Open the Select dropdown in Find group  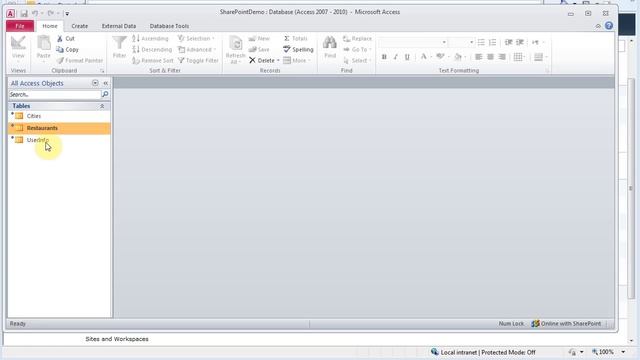pos(357,60)
